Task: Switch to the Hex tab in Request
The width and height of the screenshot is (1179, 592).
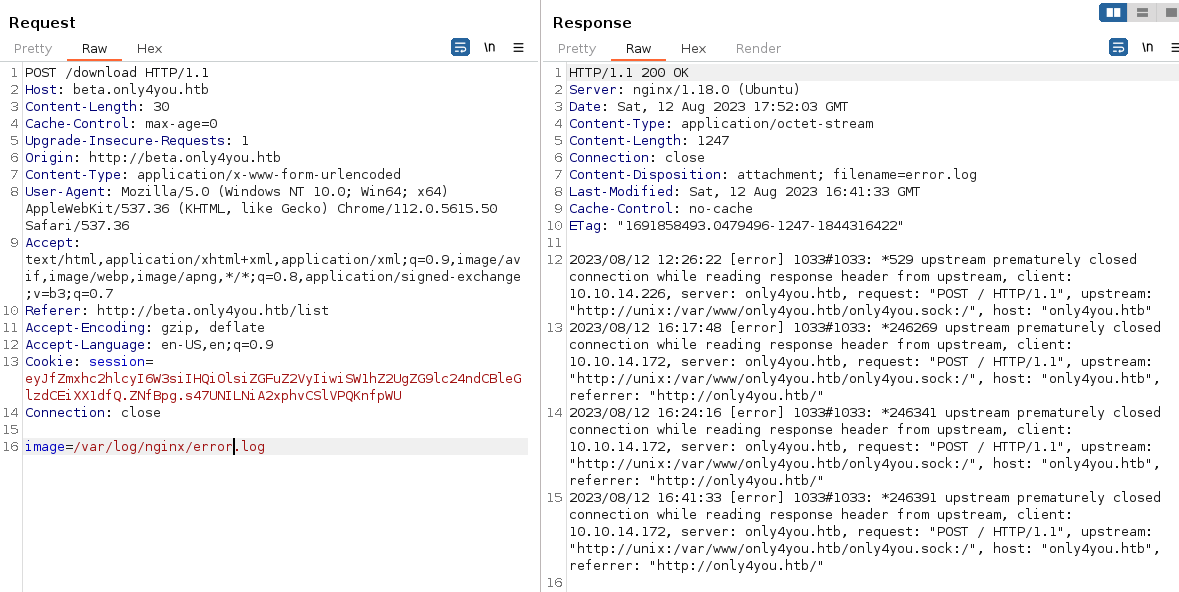Action: click(149, 48)
